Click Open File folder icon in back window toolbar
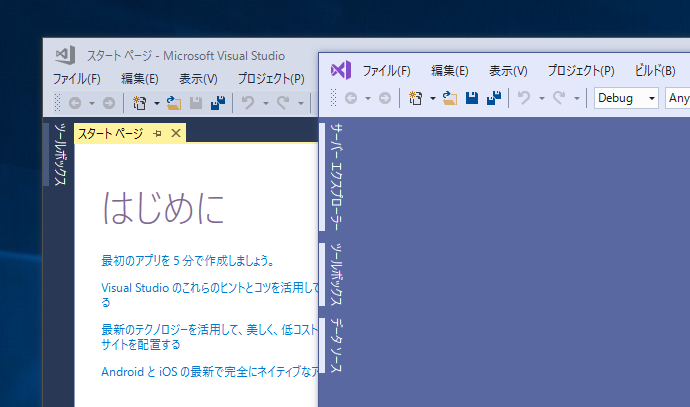690x407 pixels. [174, 103]
